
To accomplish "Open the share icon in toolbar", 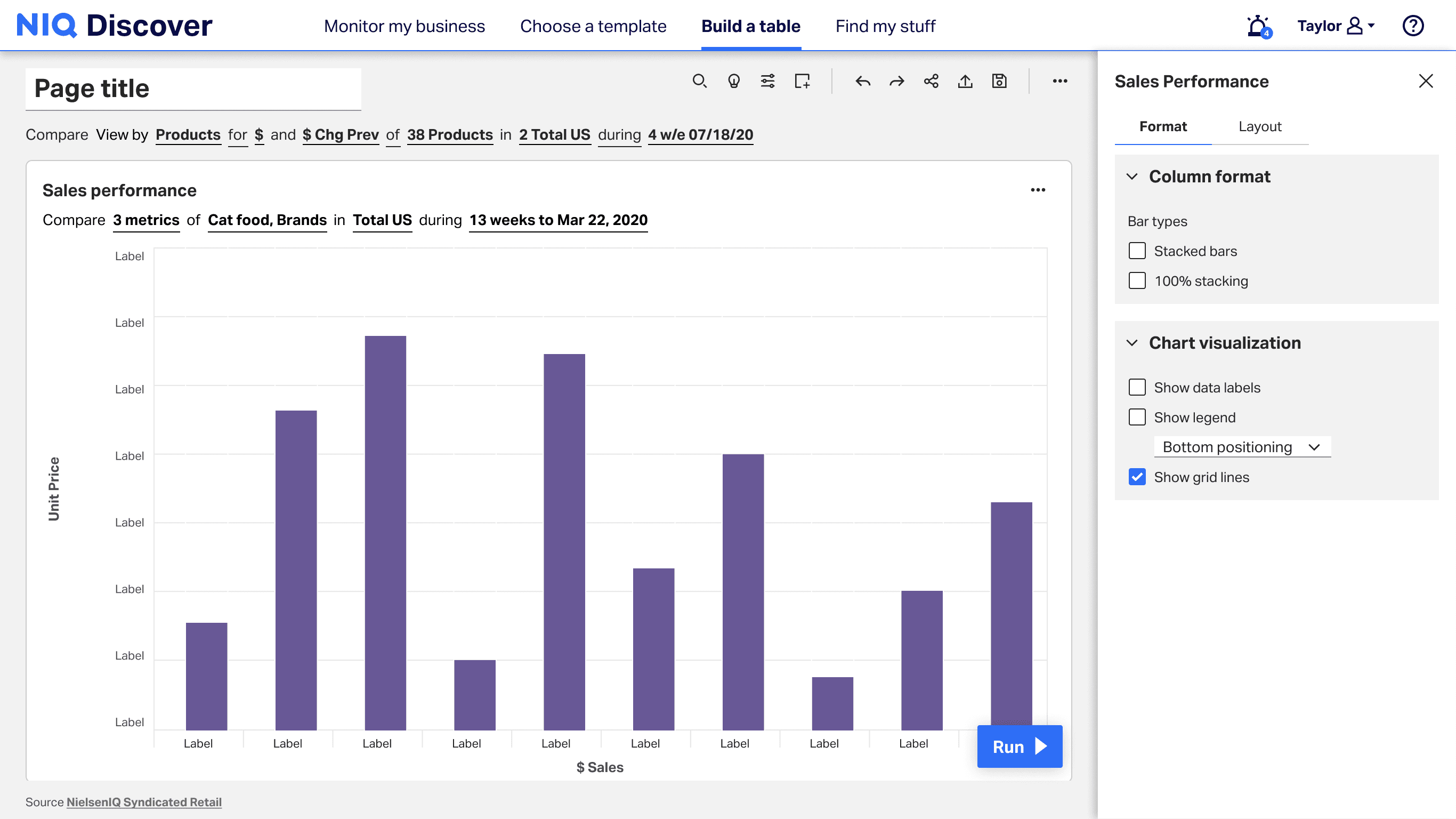I will pyautogui.click(x=931, y=82).
